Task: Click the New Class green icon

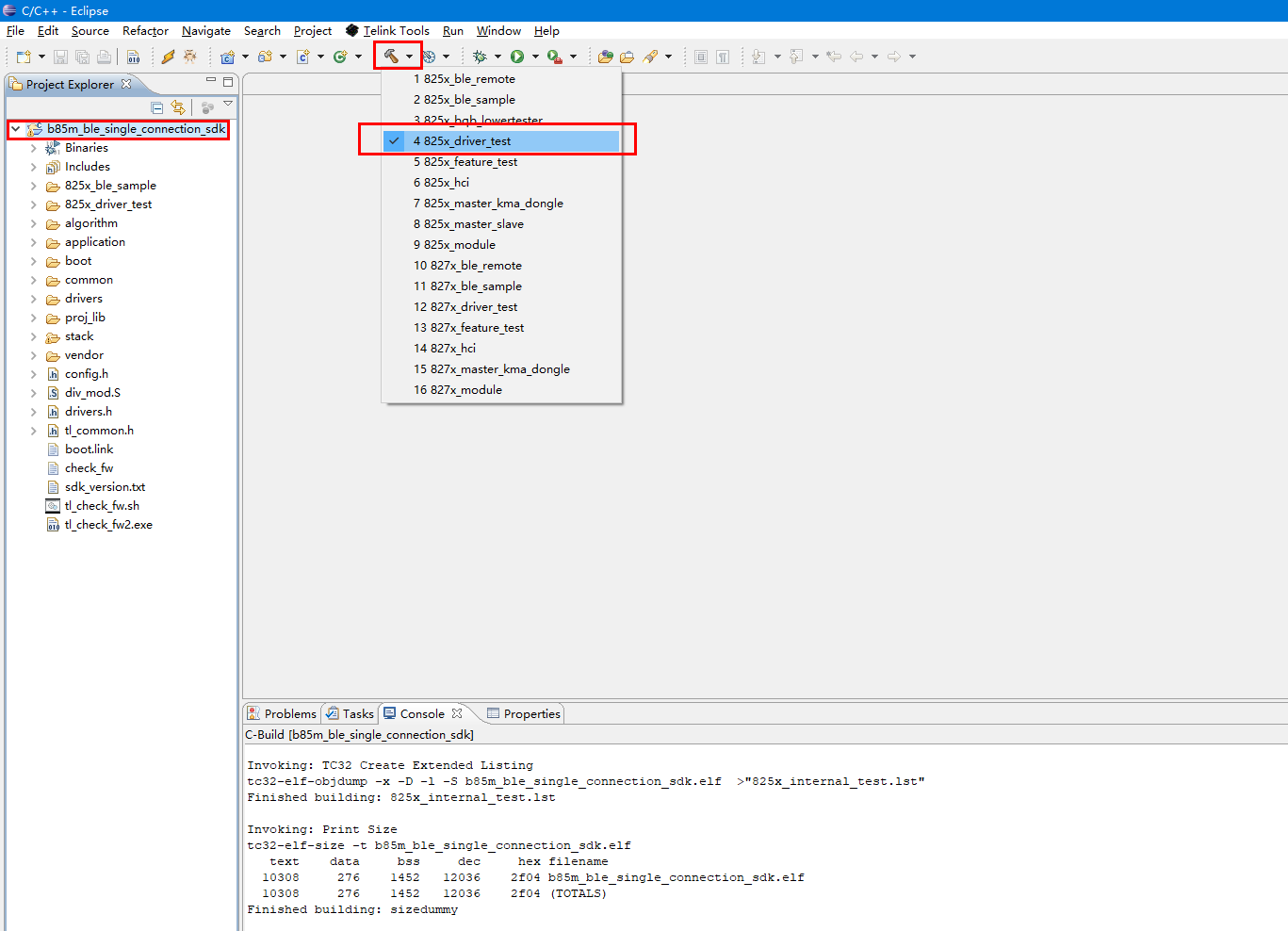Action: tap(340, 57)
